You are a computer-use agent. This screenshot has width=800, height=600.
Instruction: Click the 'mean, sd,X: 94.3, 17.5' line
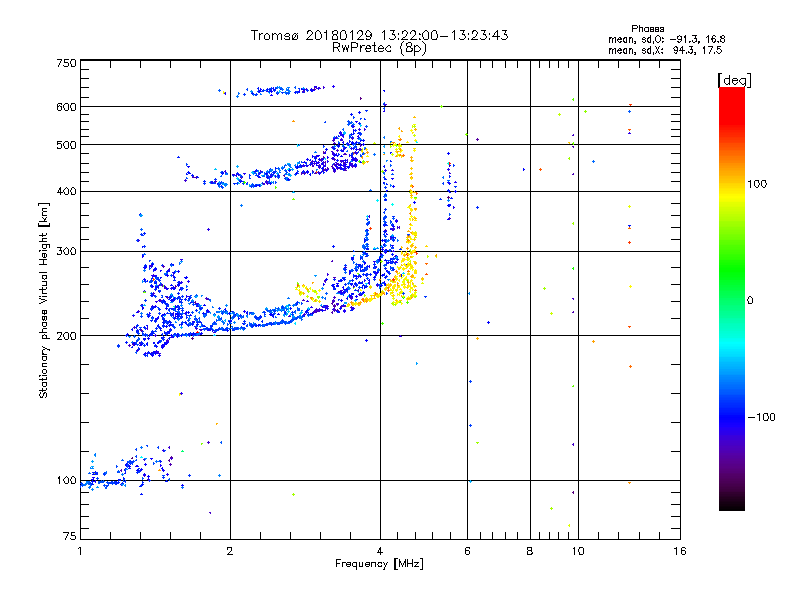(665, 50)
